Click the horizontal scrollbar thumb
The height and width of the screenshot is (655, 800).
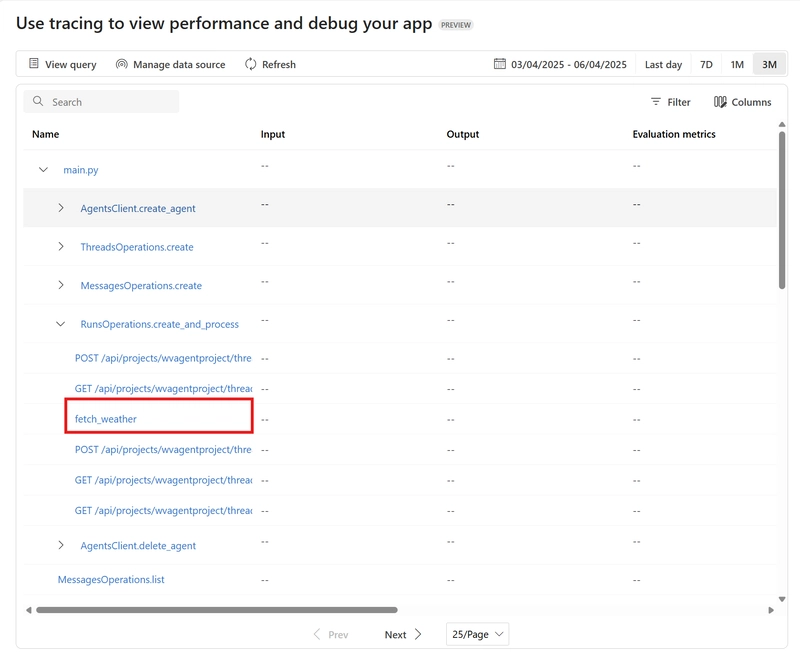point(216,610)
